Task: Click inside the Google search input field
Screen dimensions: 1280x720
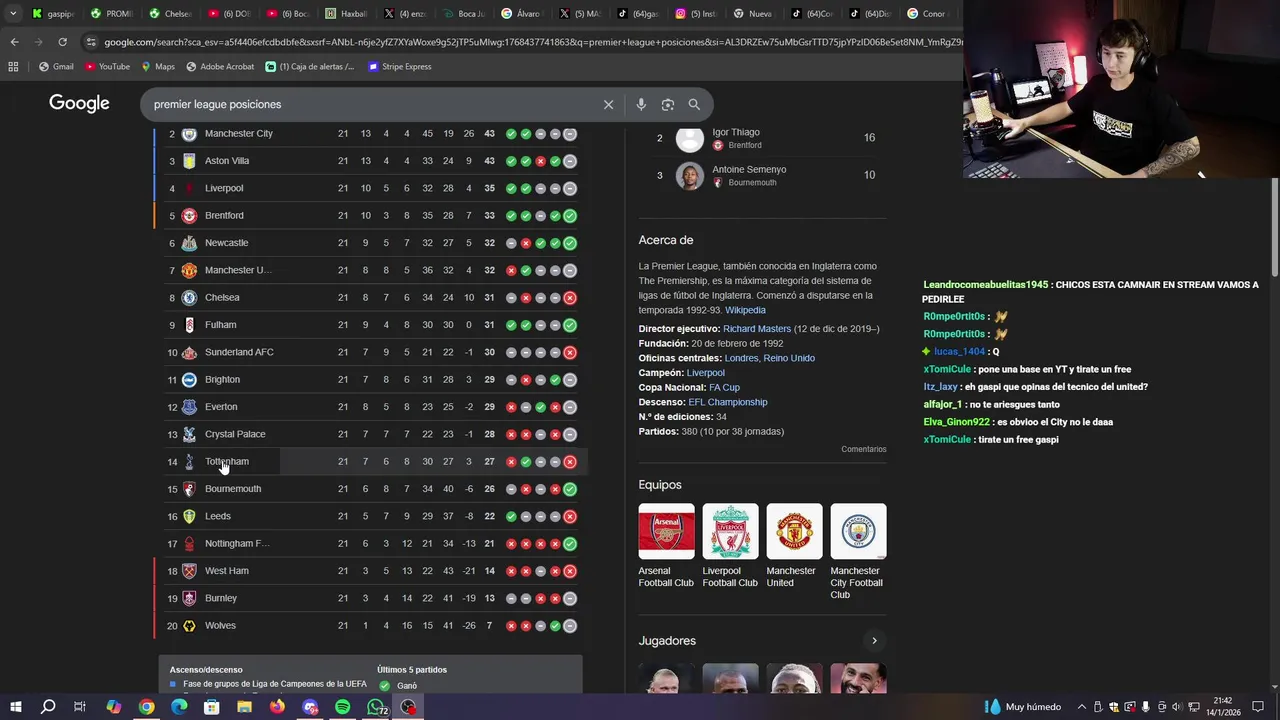Action: point(370,104)
